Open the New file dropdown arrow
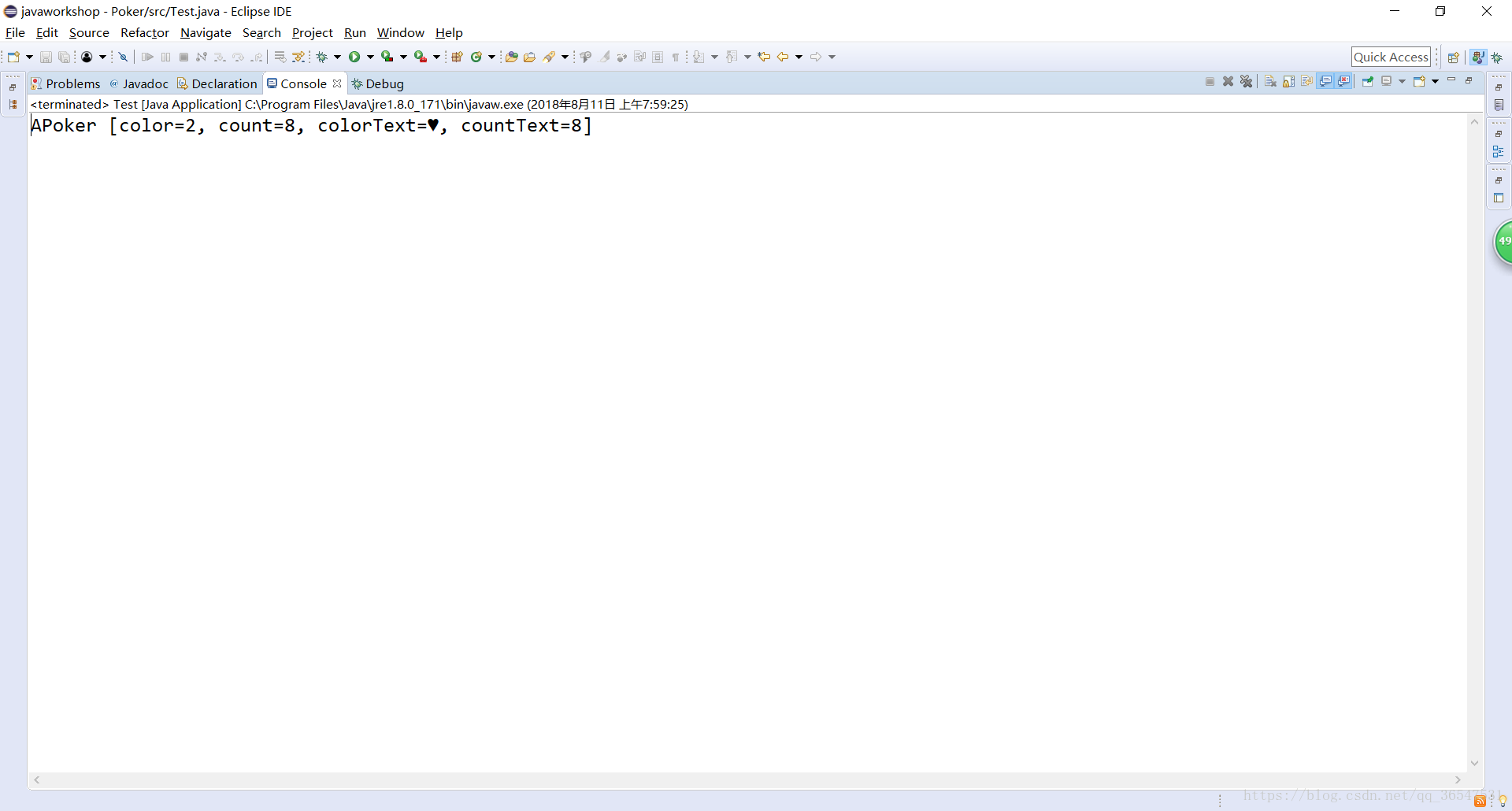Screen dimensions: 1512x811 (29, 57)
